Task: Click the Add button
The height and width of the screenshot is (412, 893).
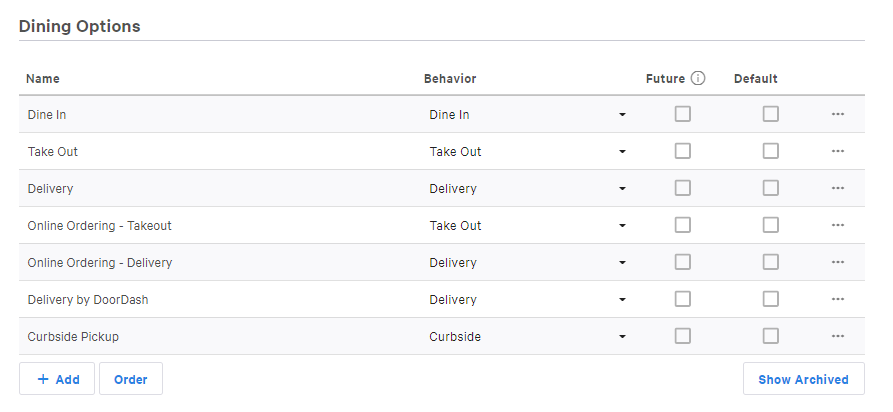Action: point(57,379)
